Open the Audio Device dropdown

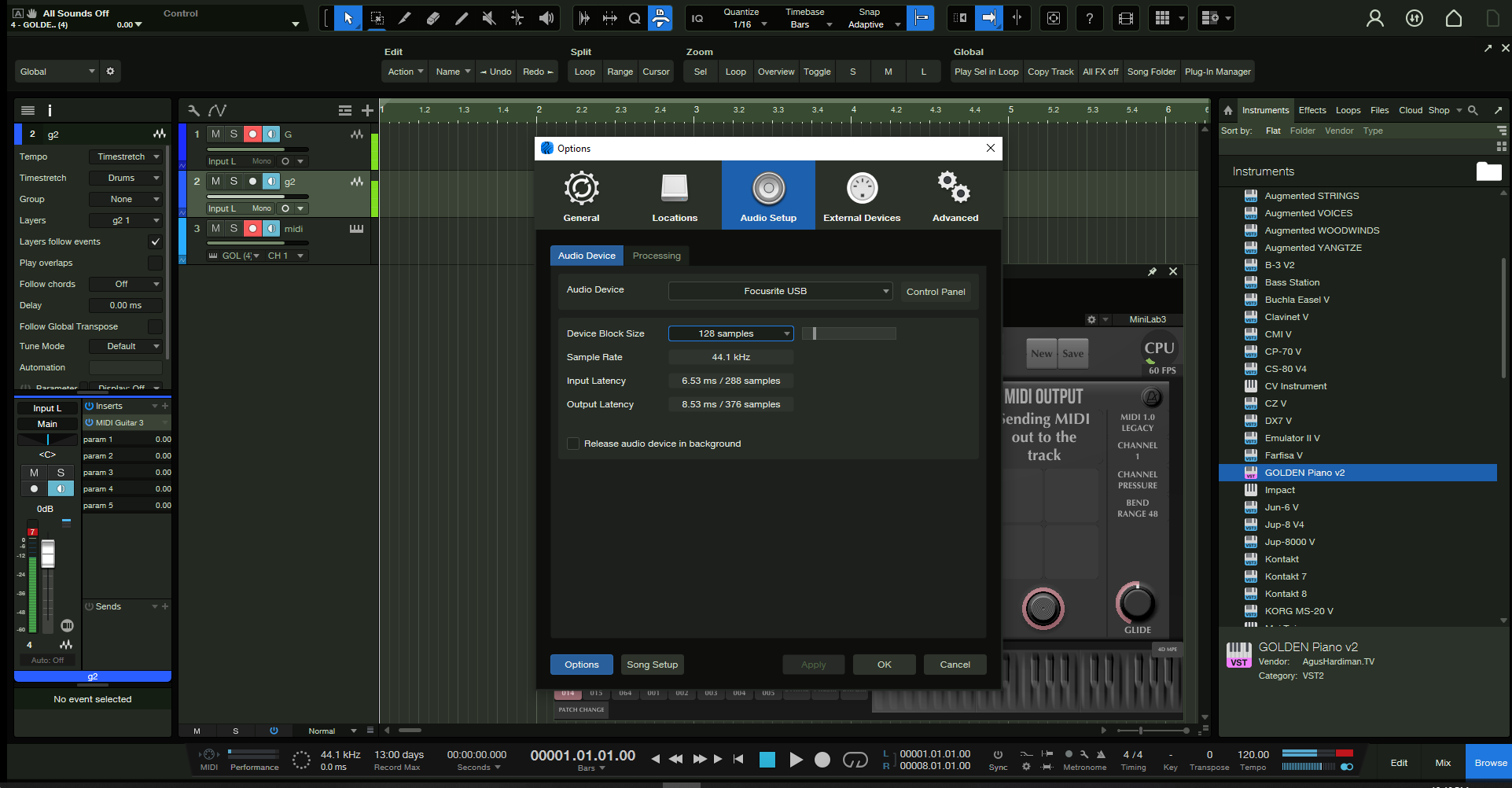click(780, 291)
